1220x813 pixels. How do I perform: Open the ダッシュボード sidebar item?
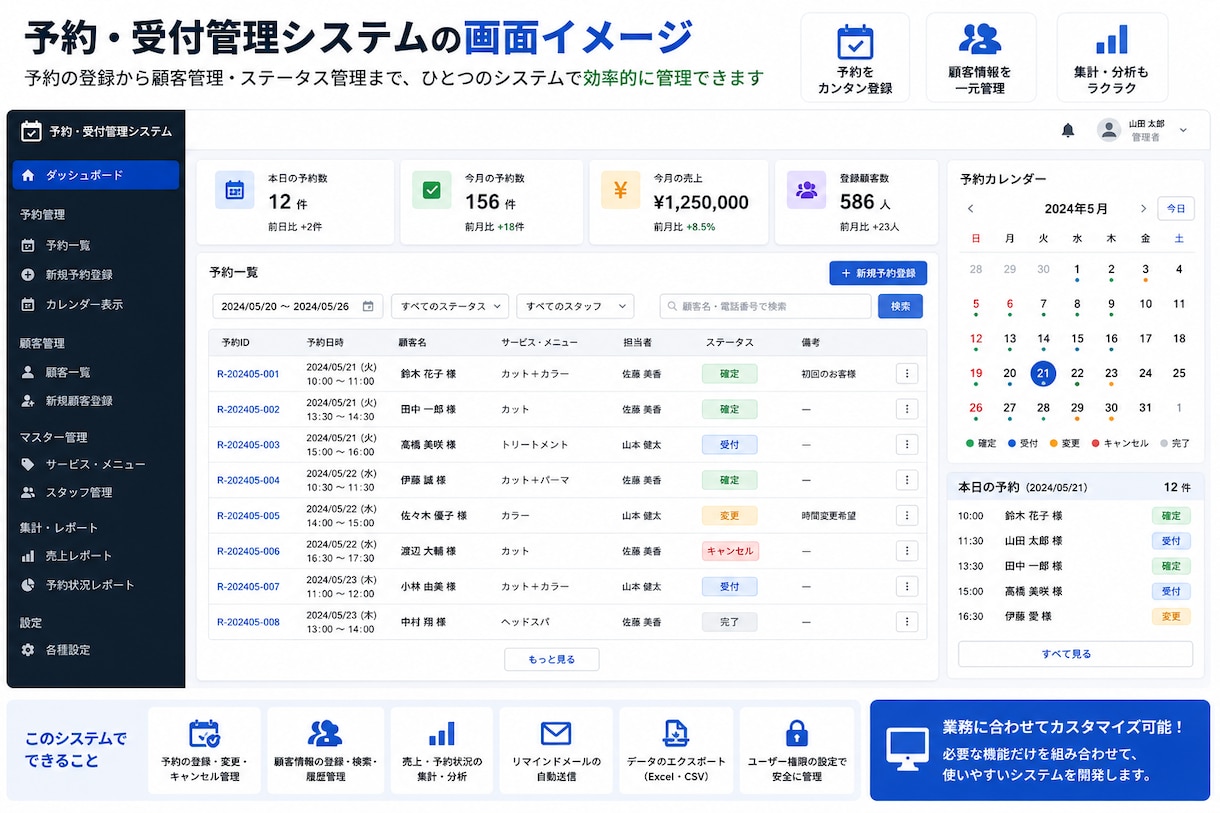tap(96, 175)
